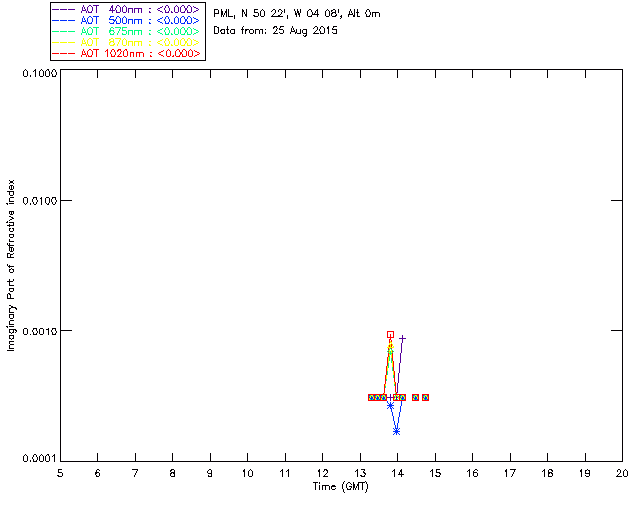Image resolution: width=640 pixels, height=512 pixels.
Task: Click the rightmost square data marker
Action: 426,397
